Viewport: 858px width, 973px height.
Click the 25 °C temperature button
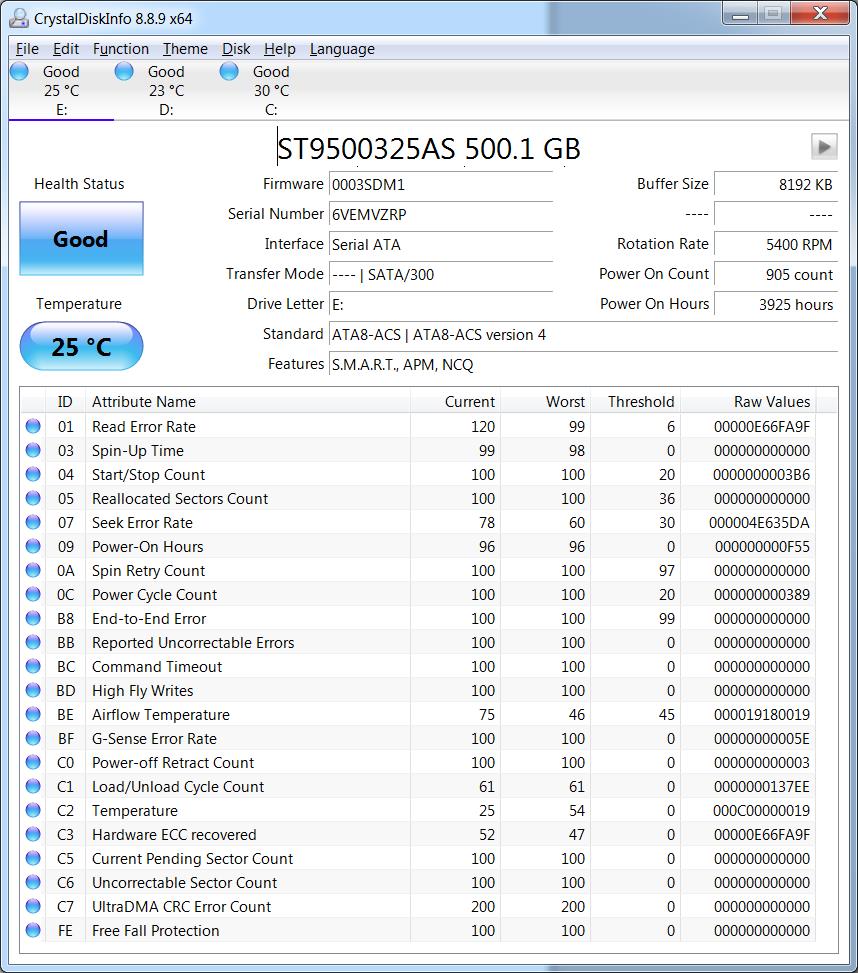tap(81, 346)
